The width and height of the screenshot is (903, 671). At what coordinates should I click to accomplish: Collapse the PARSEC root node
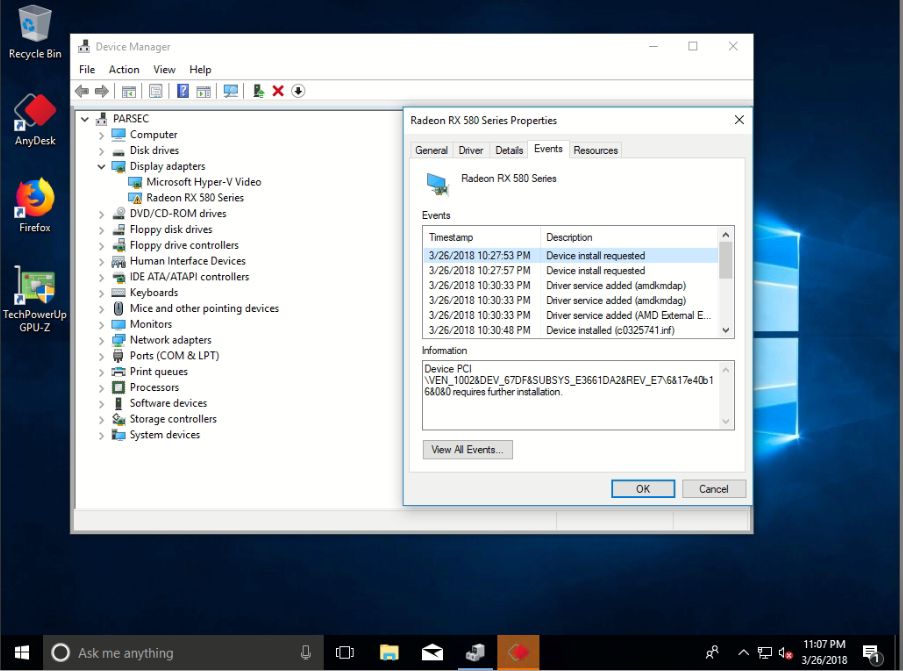(85, 119)
